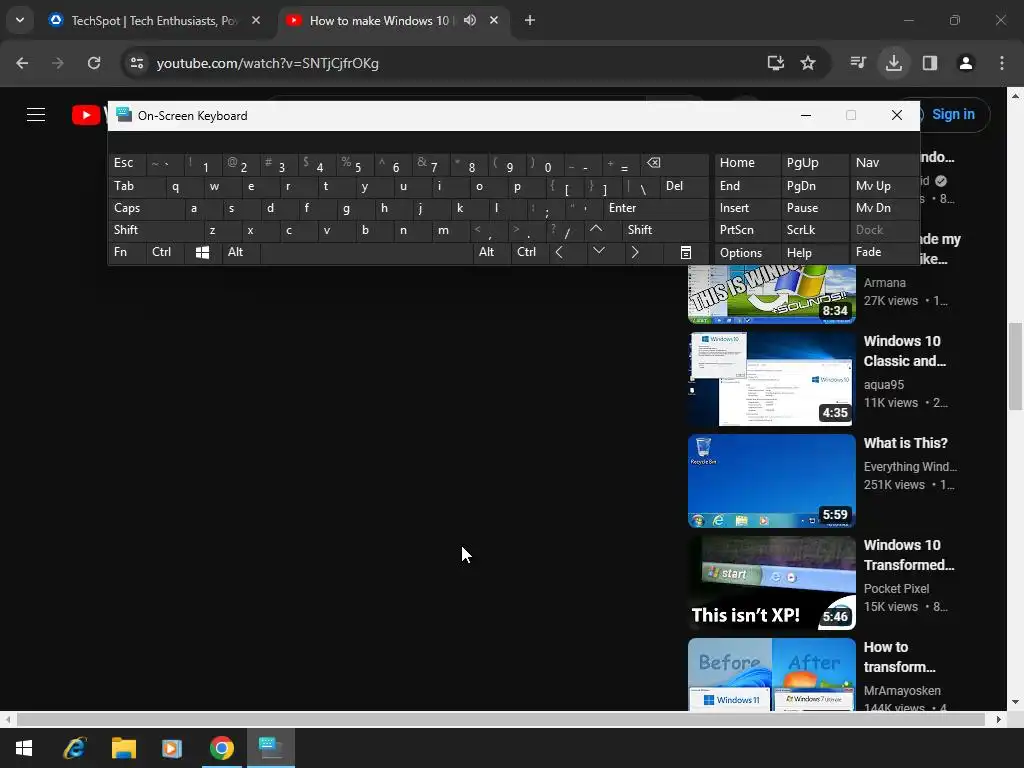This screenshot has width=1024, height=768.
Task: Open Chrome three-dot menu
Action: tap(1002, 63)
